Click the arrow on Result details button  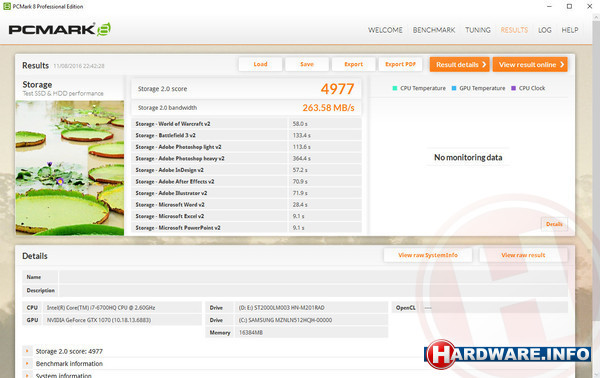point(484,64)
